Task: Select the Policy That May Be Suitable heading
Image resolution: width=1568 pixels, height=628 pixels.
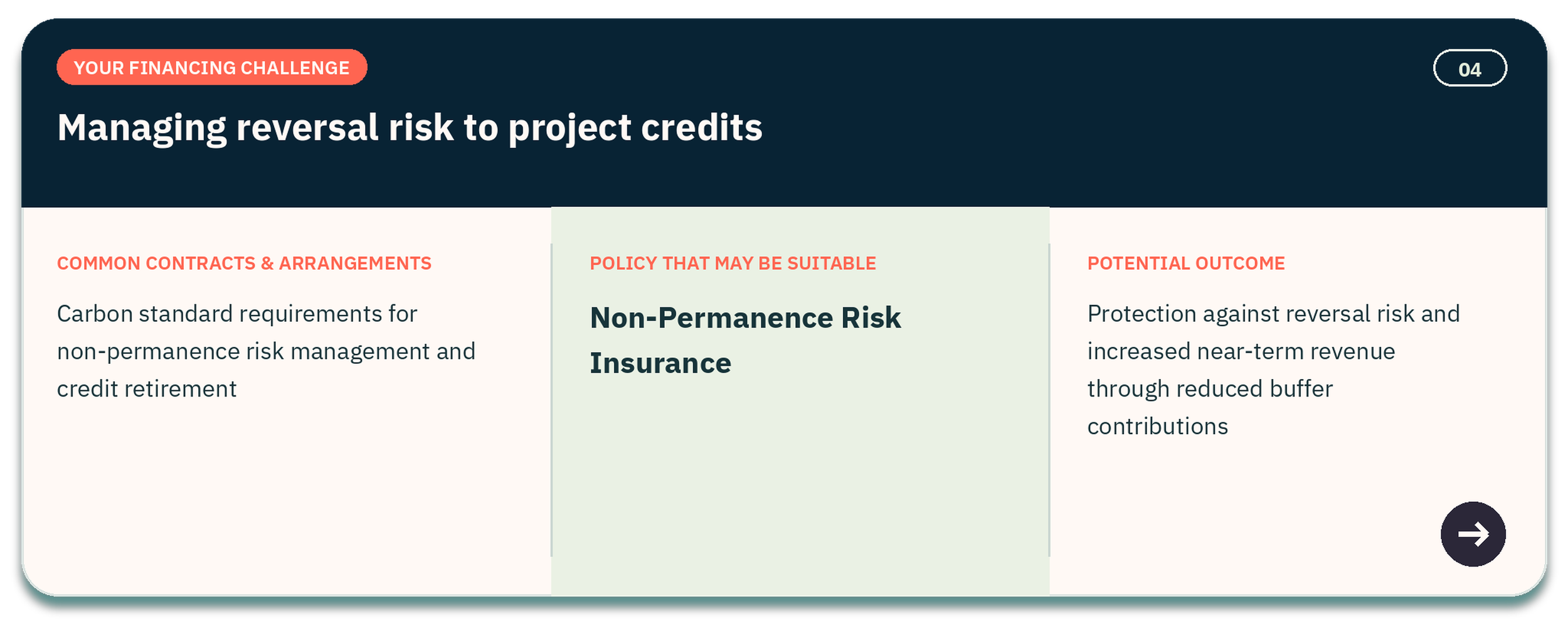Action: 733,263
